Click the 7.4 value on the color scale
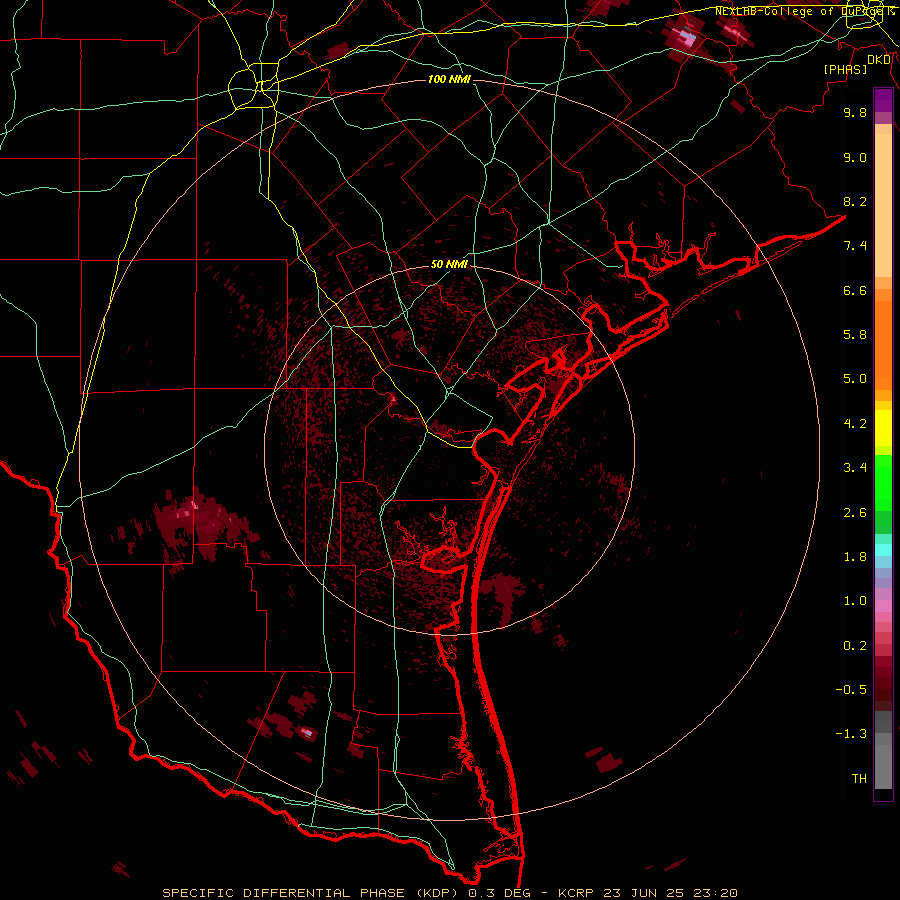The width and height of the screenshot is (900, 900). tap(855, 246)
